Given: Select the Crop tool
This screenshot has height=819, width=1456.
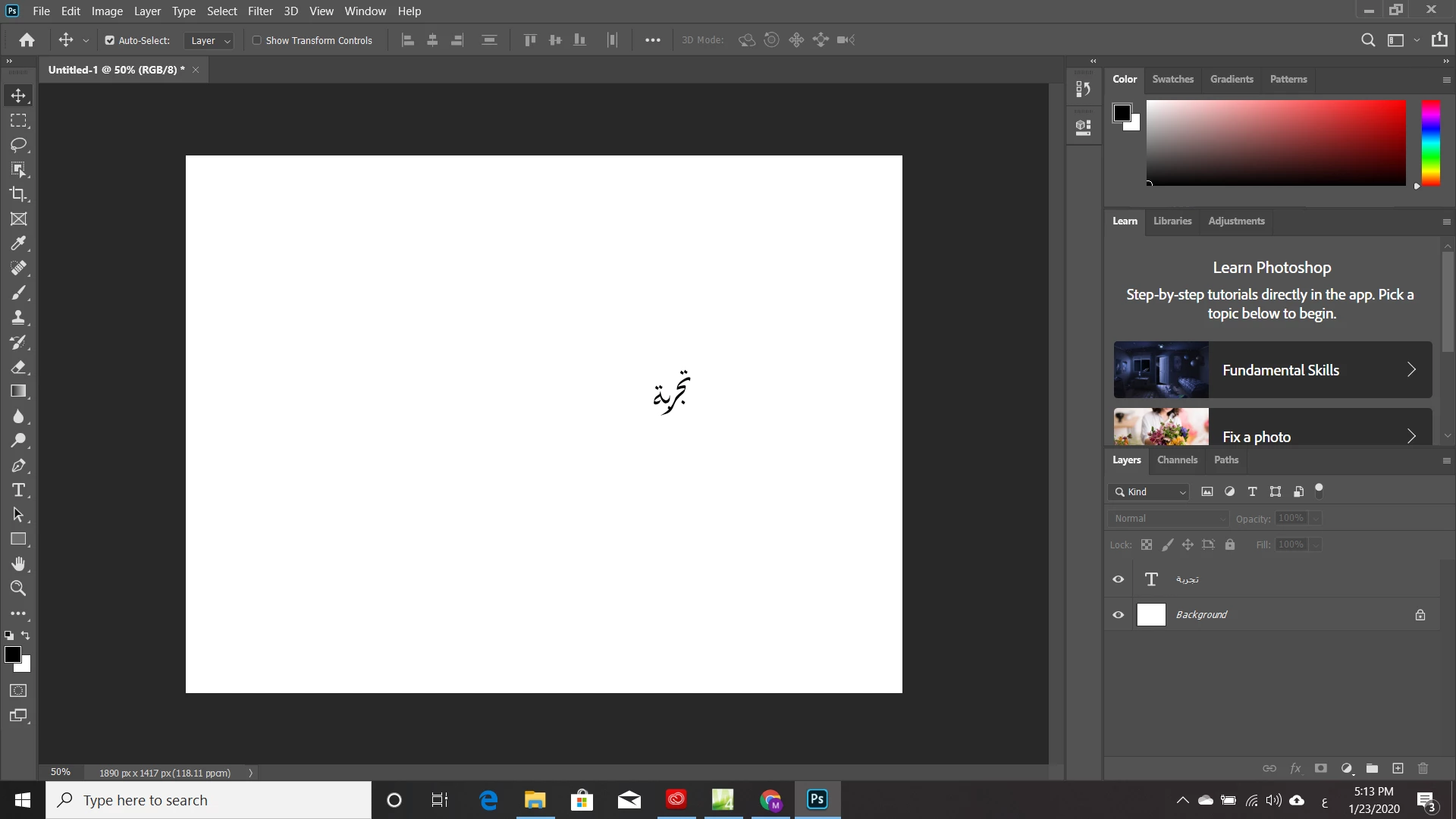Looking at the screenshot, I should click(x=18, y=194).
